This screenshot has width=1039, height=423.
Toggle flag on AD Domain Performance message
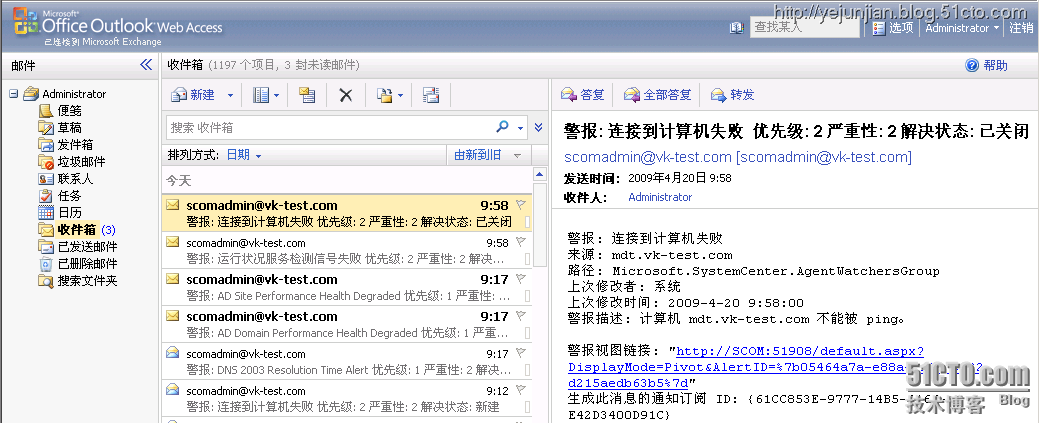pos(521,316)
